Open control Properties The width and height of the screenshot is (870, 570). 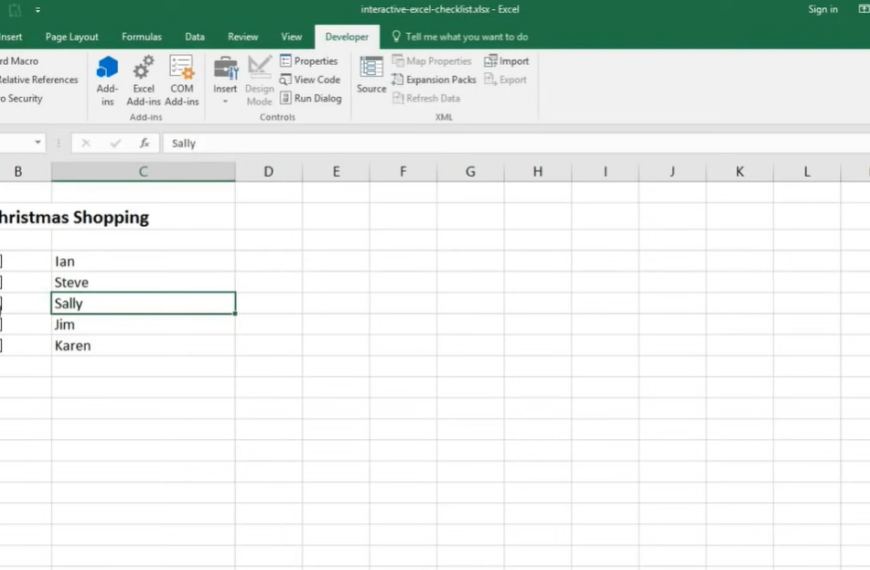click(309, 61)
